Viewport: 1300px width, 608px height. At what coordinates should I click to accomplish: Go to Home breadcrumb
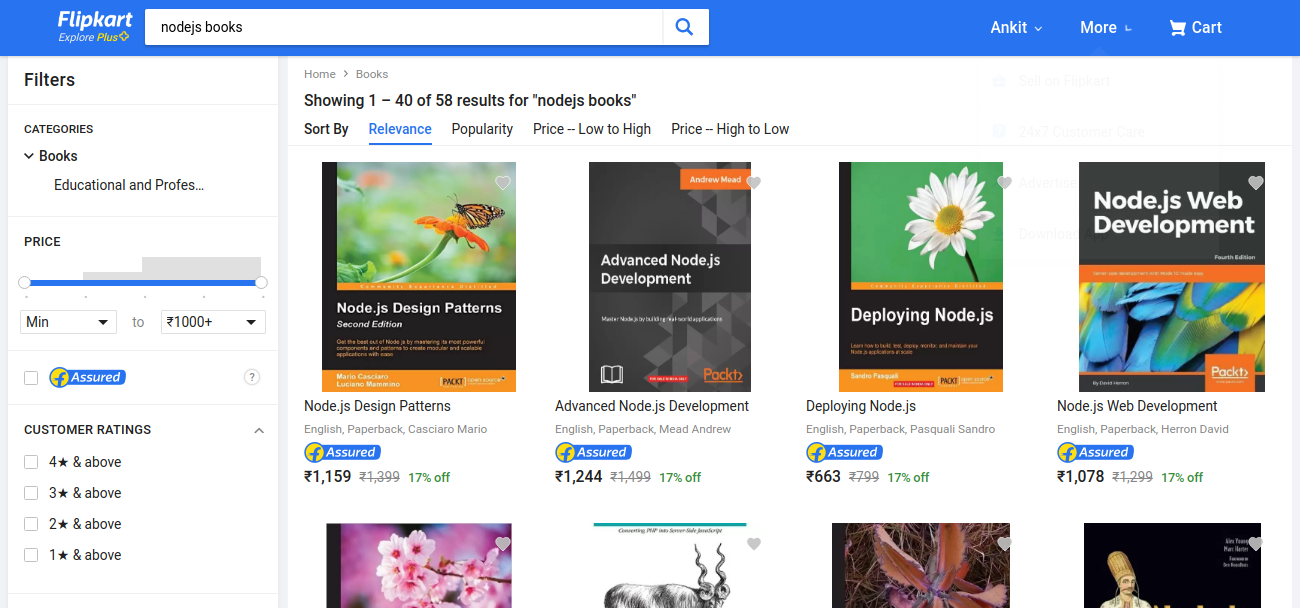click(320, 74)
